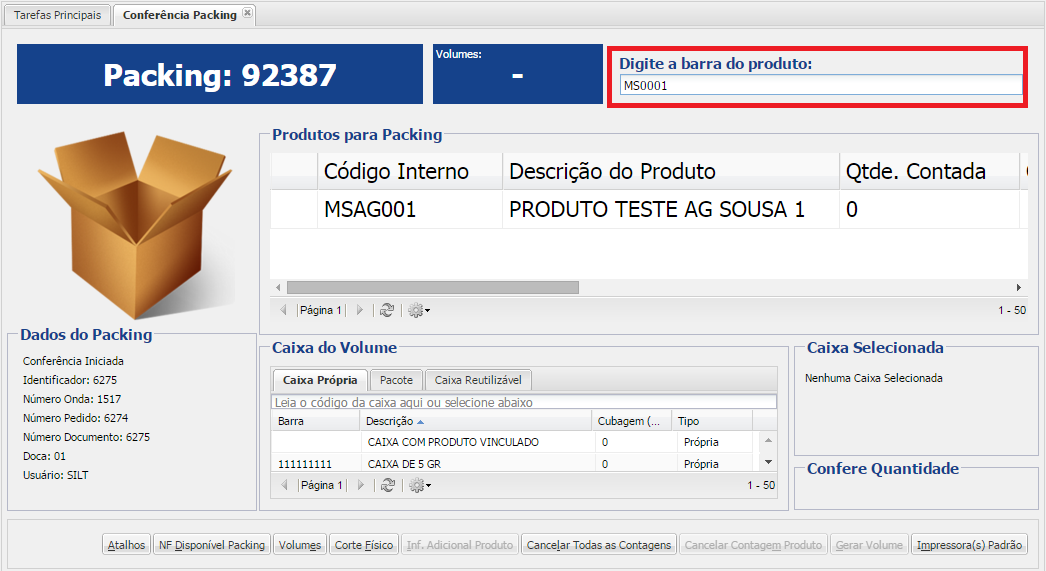Screen dimensions: 1046x571
Task: Open the Caixa Própria tab
Action: coord(320,380)
